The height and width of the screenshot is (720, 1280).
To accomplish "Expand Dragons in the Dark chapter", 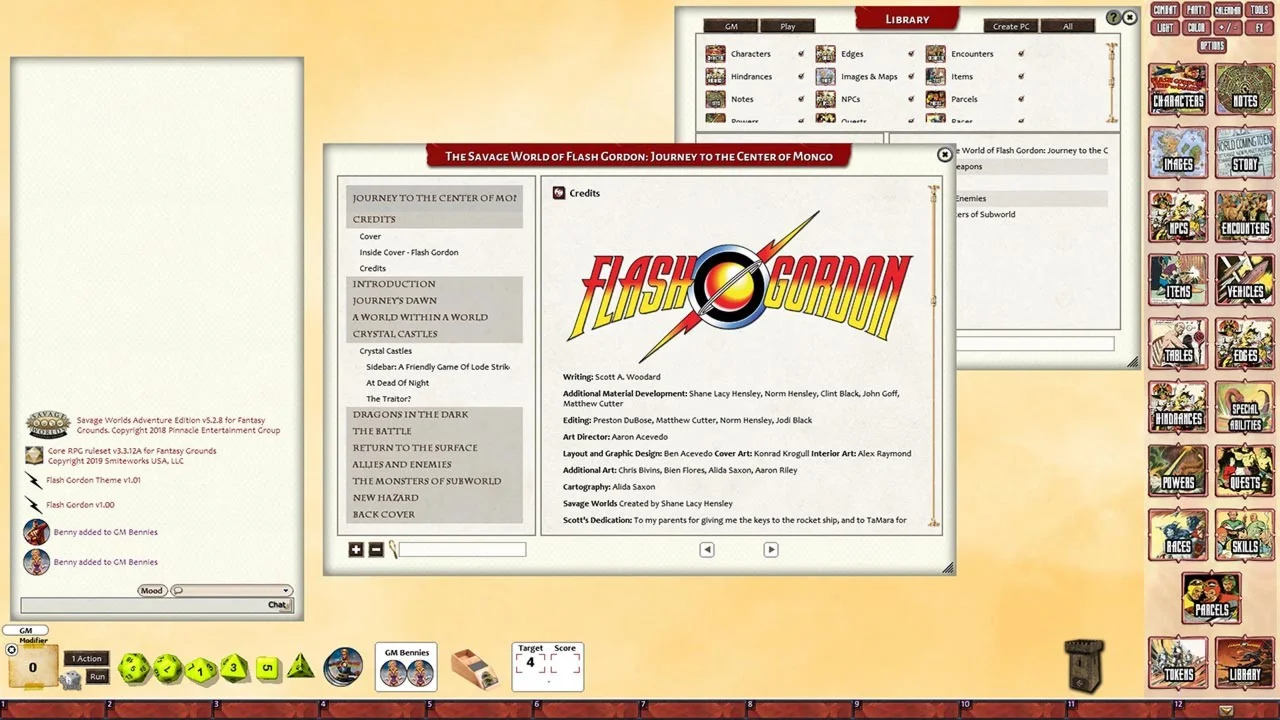I will pos(410,414).
